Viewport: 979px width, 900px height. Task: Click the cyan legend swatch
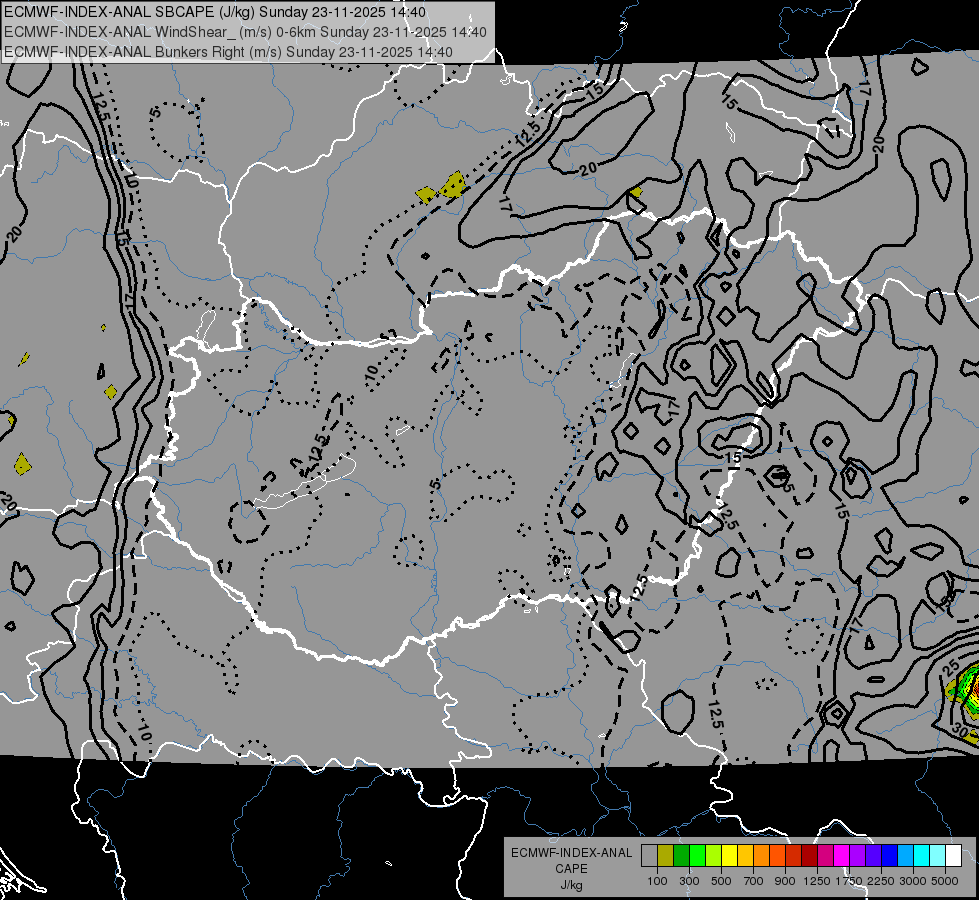pyautogui.click(x=922, y=856)
